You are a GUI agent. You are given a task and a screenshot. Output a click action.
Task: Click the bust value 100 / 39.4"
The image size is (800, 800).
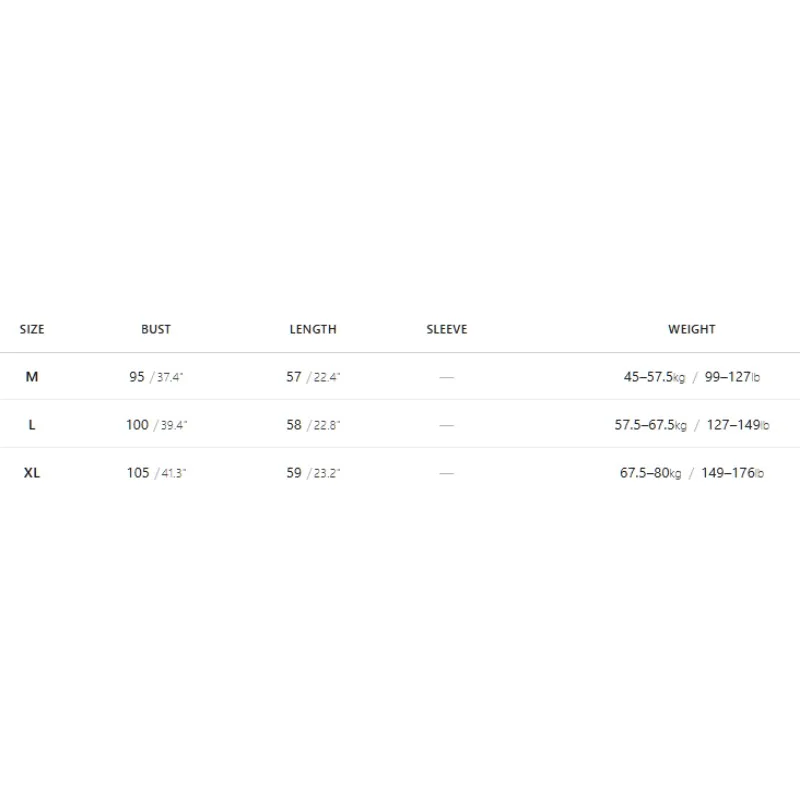tap(157, 425)
